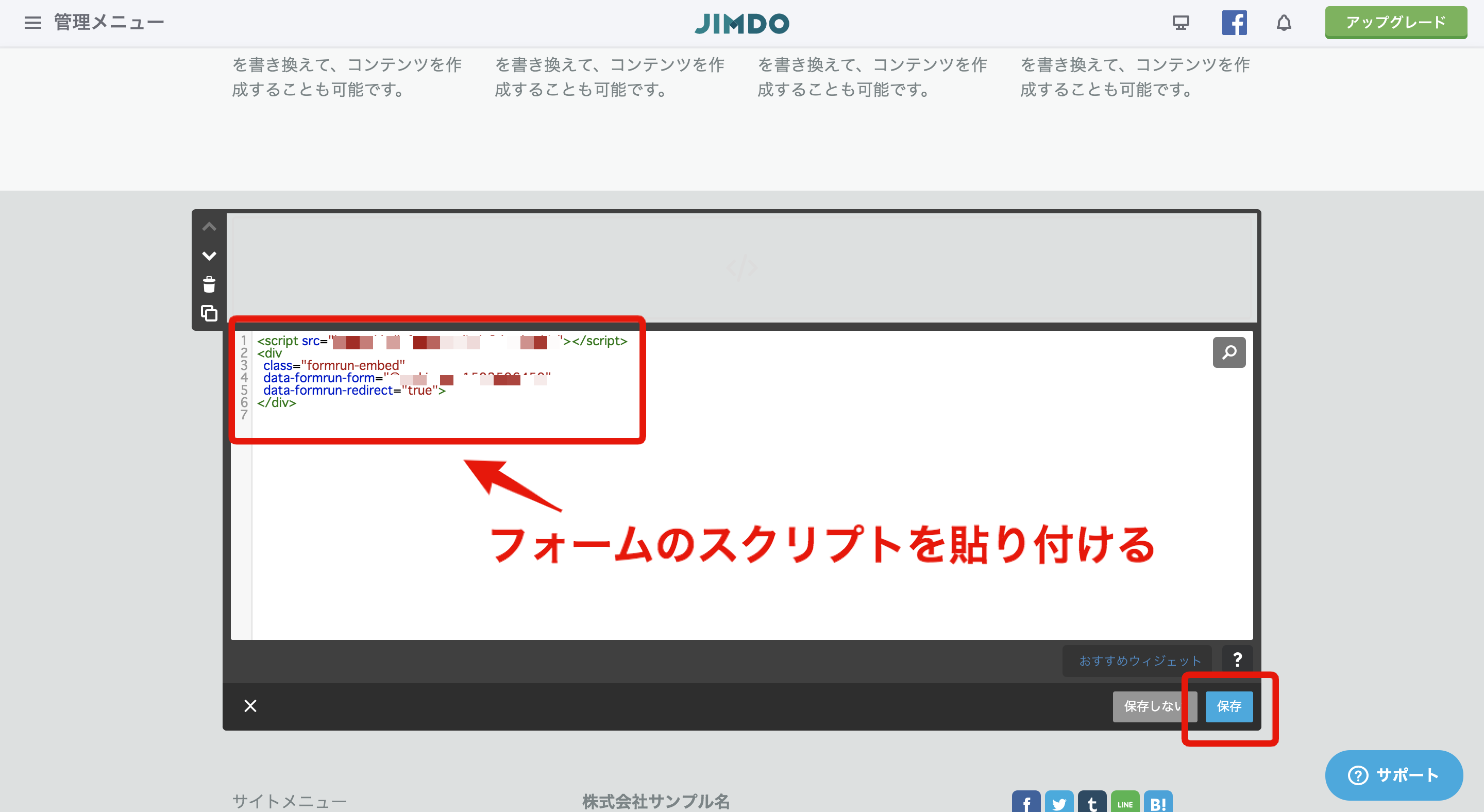Screen dimensions: 1484x812
Task: Click the サイトメニュー footer heading
Action: pos(289,801)
